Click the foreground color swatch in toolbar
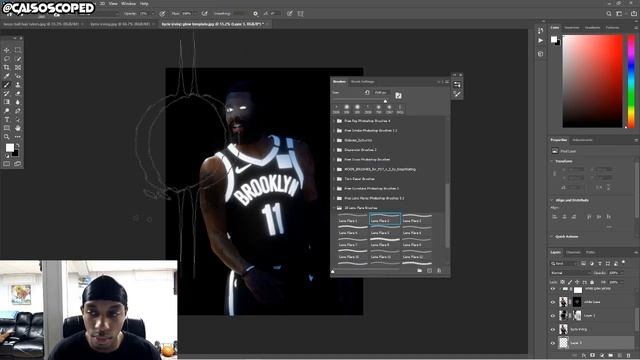This screenshot has height=360, width=640. pos(9,147)
